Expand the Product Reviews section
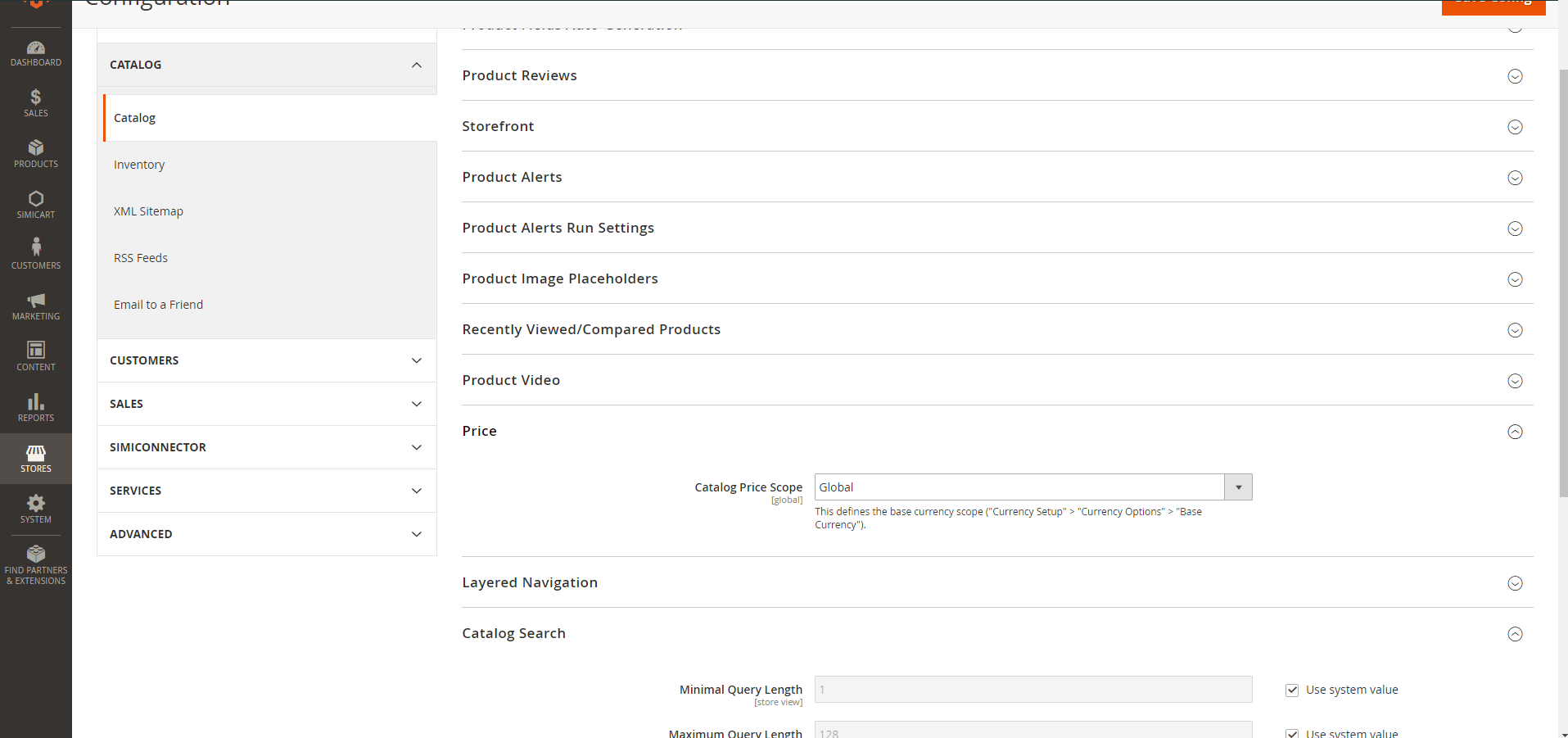Image resolution: width=1568 pixels, height=738 pixels. pyautogui.click(x=997, y=75)
